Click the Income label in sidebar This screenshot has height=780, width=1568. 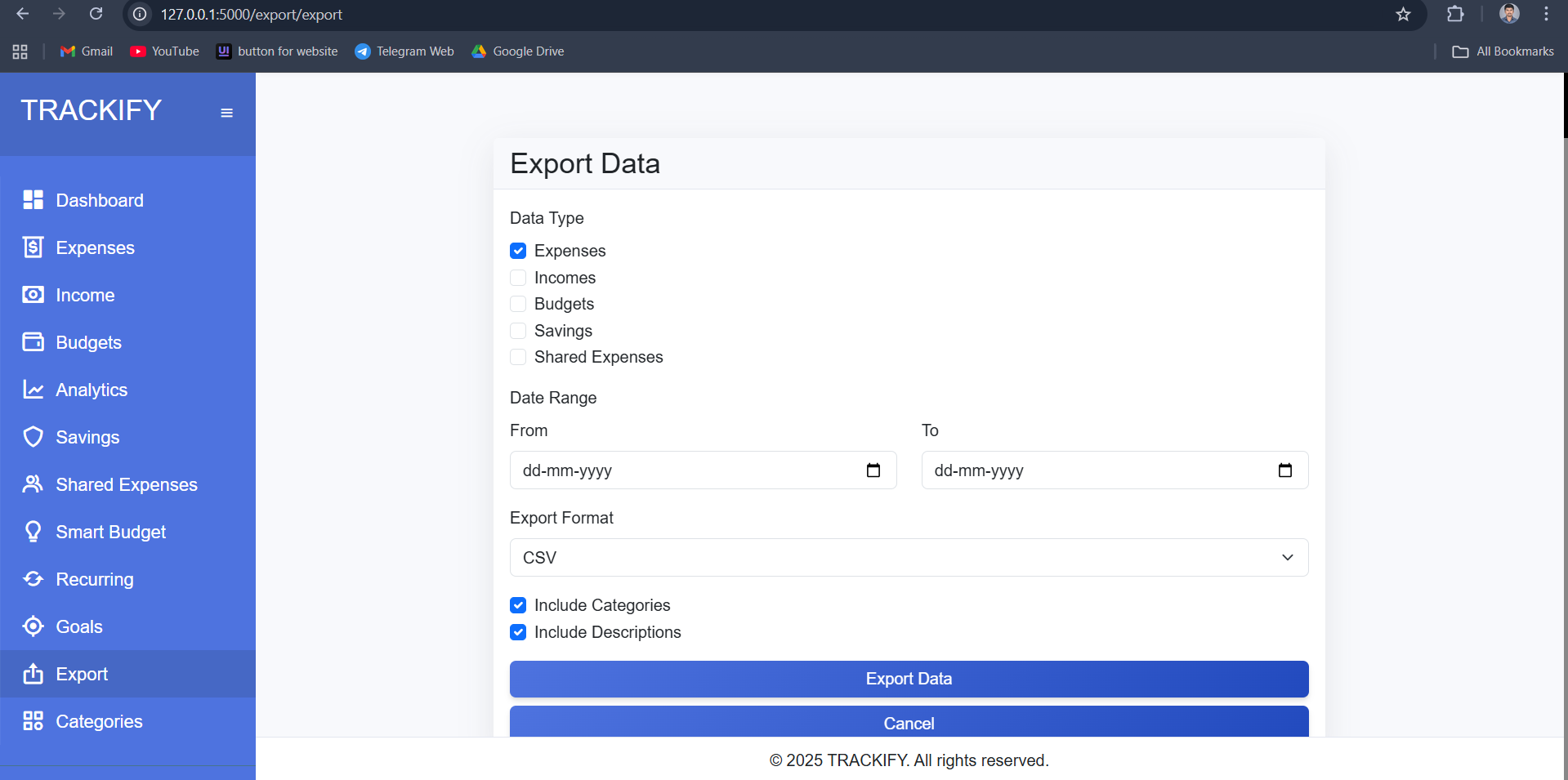pyautogui.click(x=85, y=295)
